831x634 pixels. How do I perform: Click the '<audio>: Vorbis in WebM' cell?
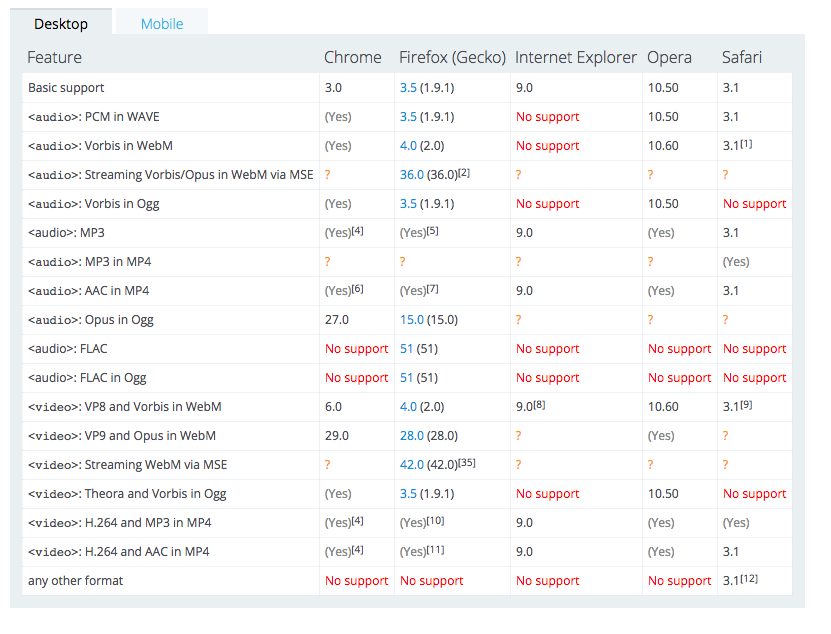(x=171, y=146)
